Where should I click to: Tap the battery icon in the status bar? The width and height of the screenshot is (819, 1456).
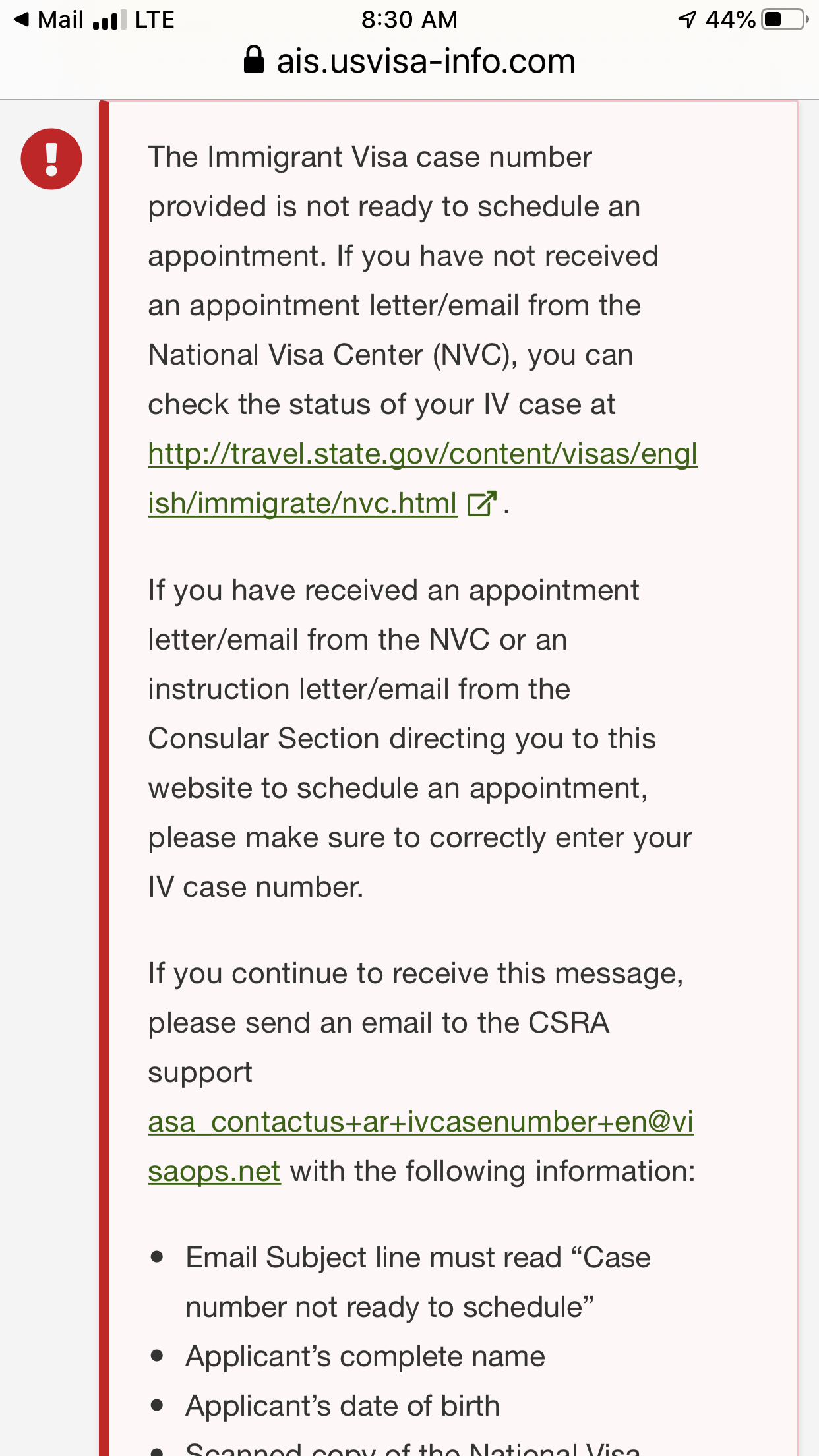(x=785, y=19)
